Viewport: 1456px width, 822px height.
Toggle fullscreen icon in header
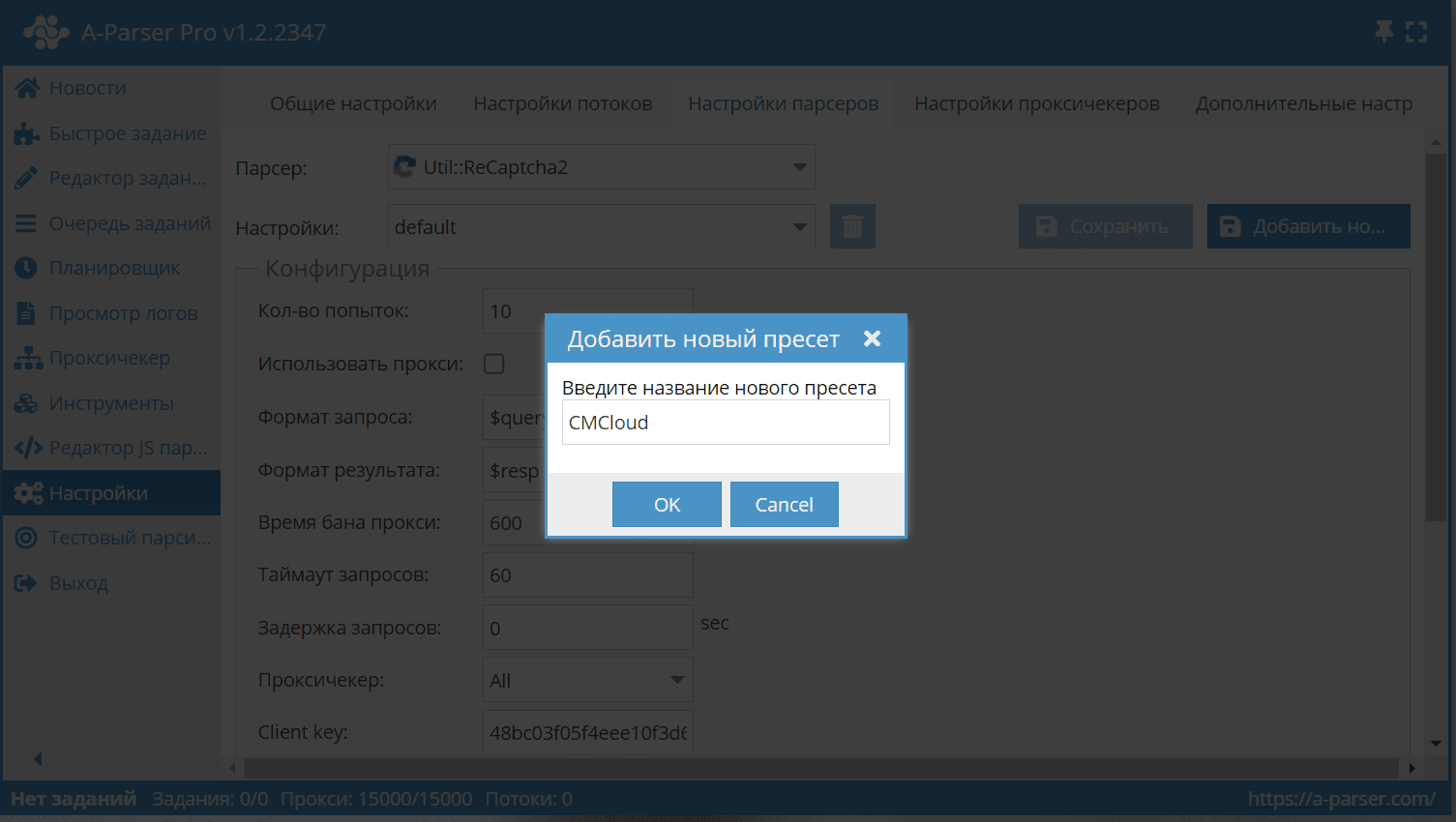[1416, 32]
